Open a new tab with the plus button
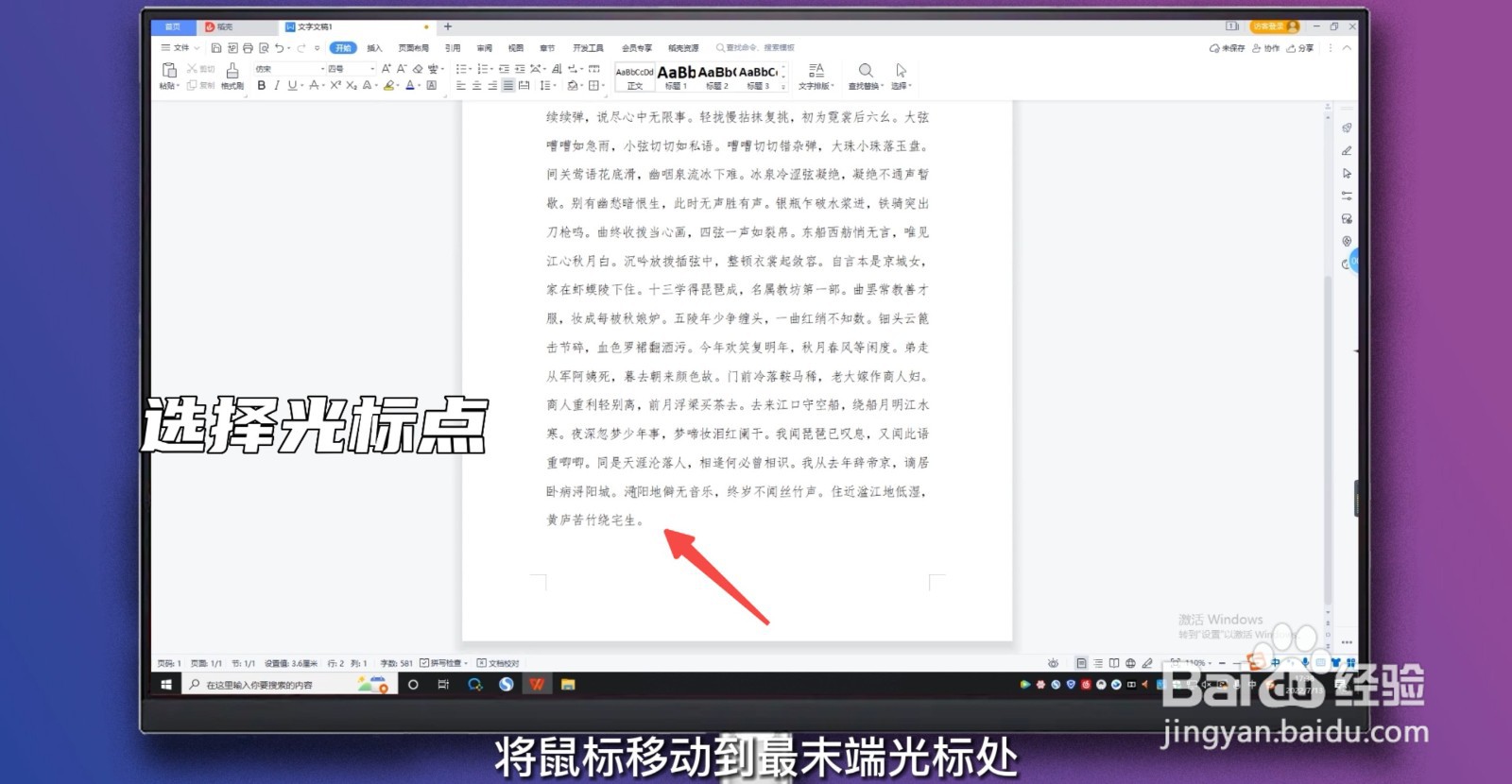 tap(448, 26)
